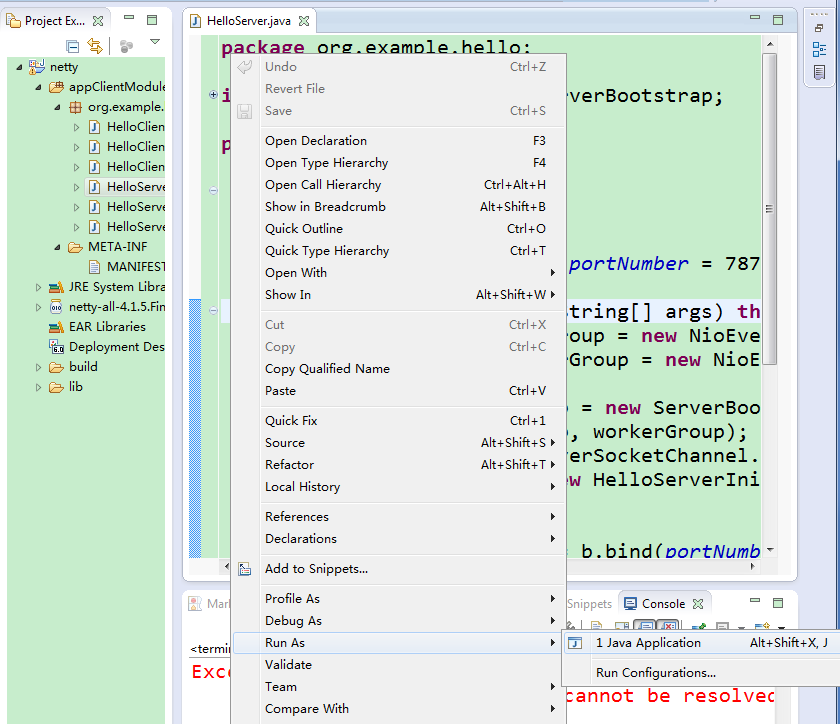This screenshot has height=724, width=840.
Task: Open the Profile As submenu
Action: tap(399, 599)
